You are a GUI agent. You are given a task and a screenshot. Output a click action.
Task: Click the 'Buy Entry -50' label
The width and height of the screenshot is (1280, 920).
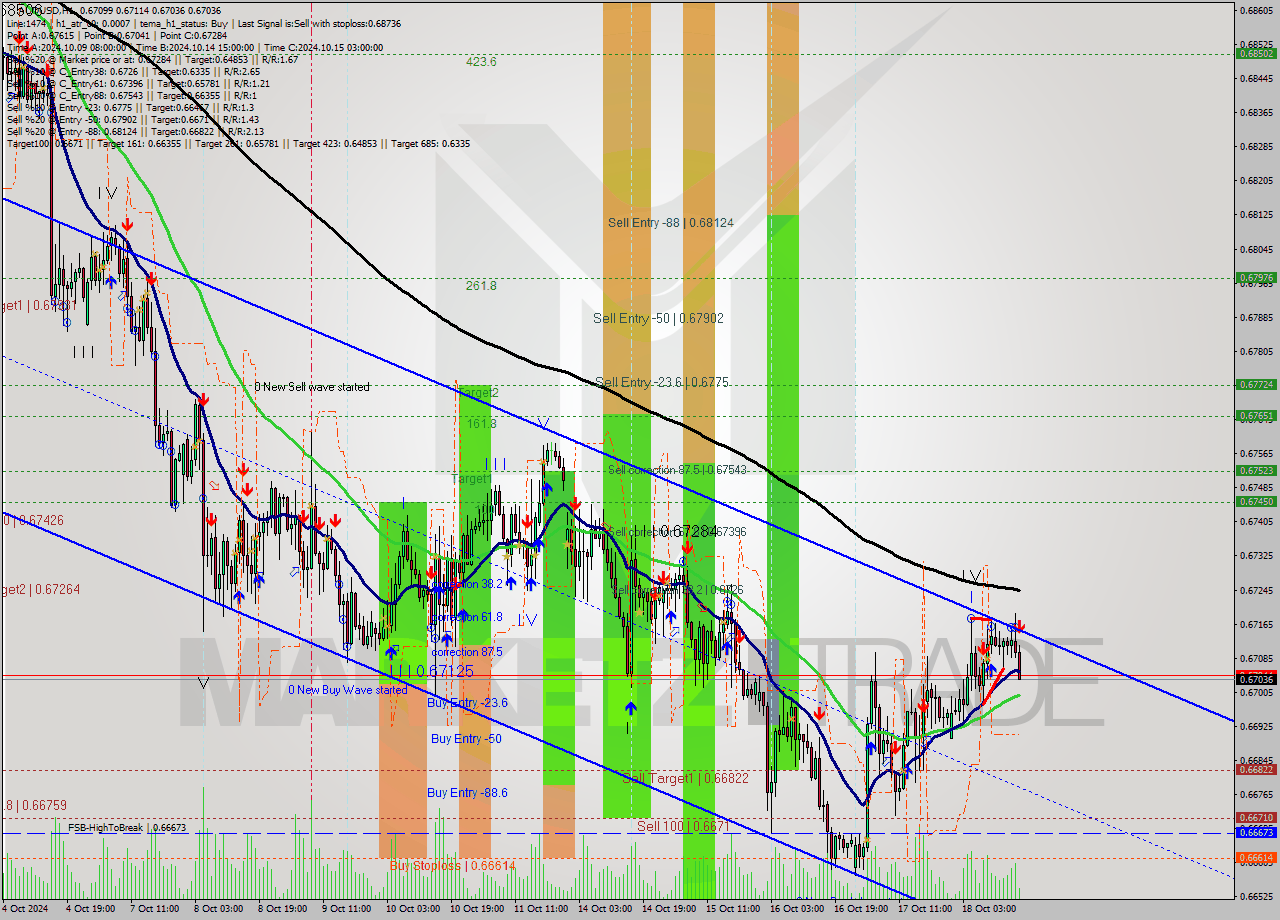point(466,738)
